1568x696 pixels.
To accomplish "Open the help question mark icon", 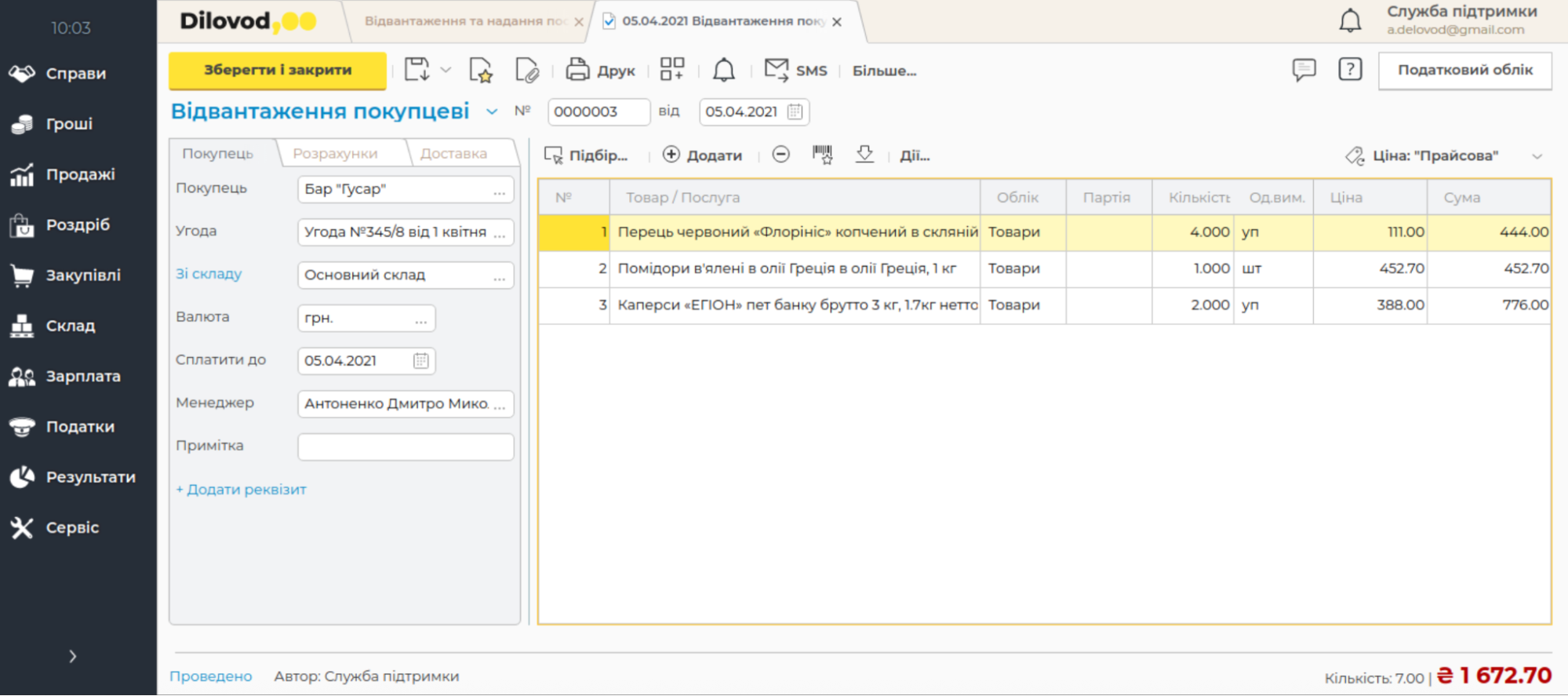I will click(1349, 70).
